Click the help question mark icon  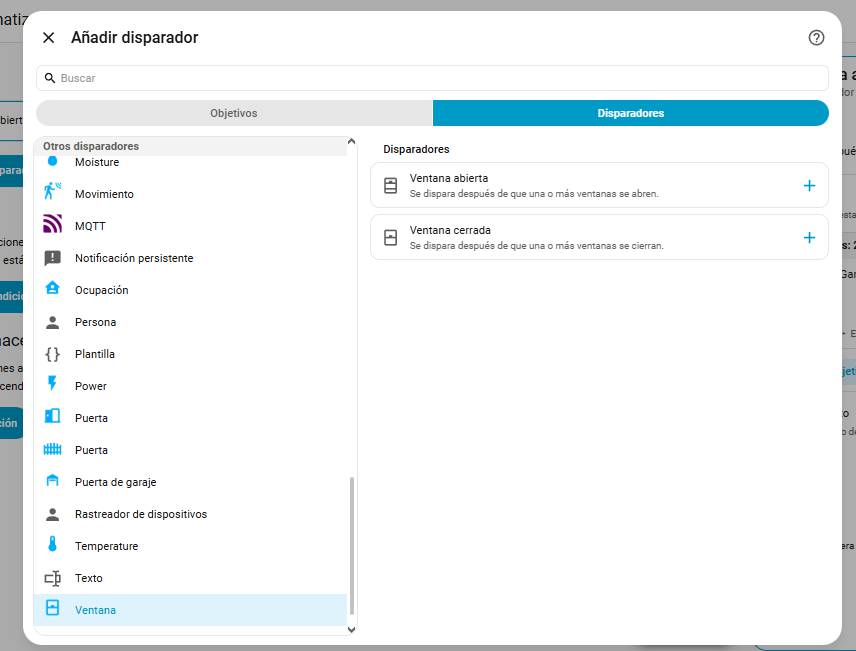(x=816, y=38)
